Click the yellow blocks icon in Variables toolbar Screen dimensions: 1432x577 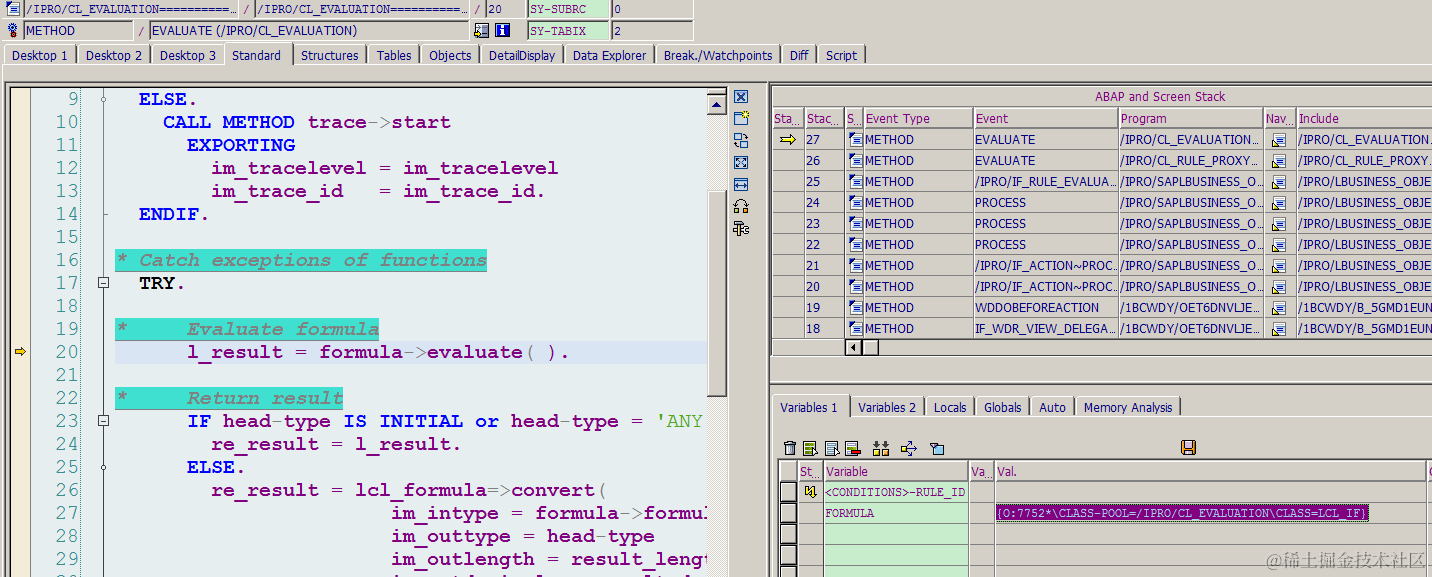(881, 448)
